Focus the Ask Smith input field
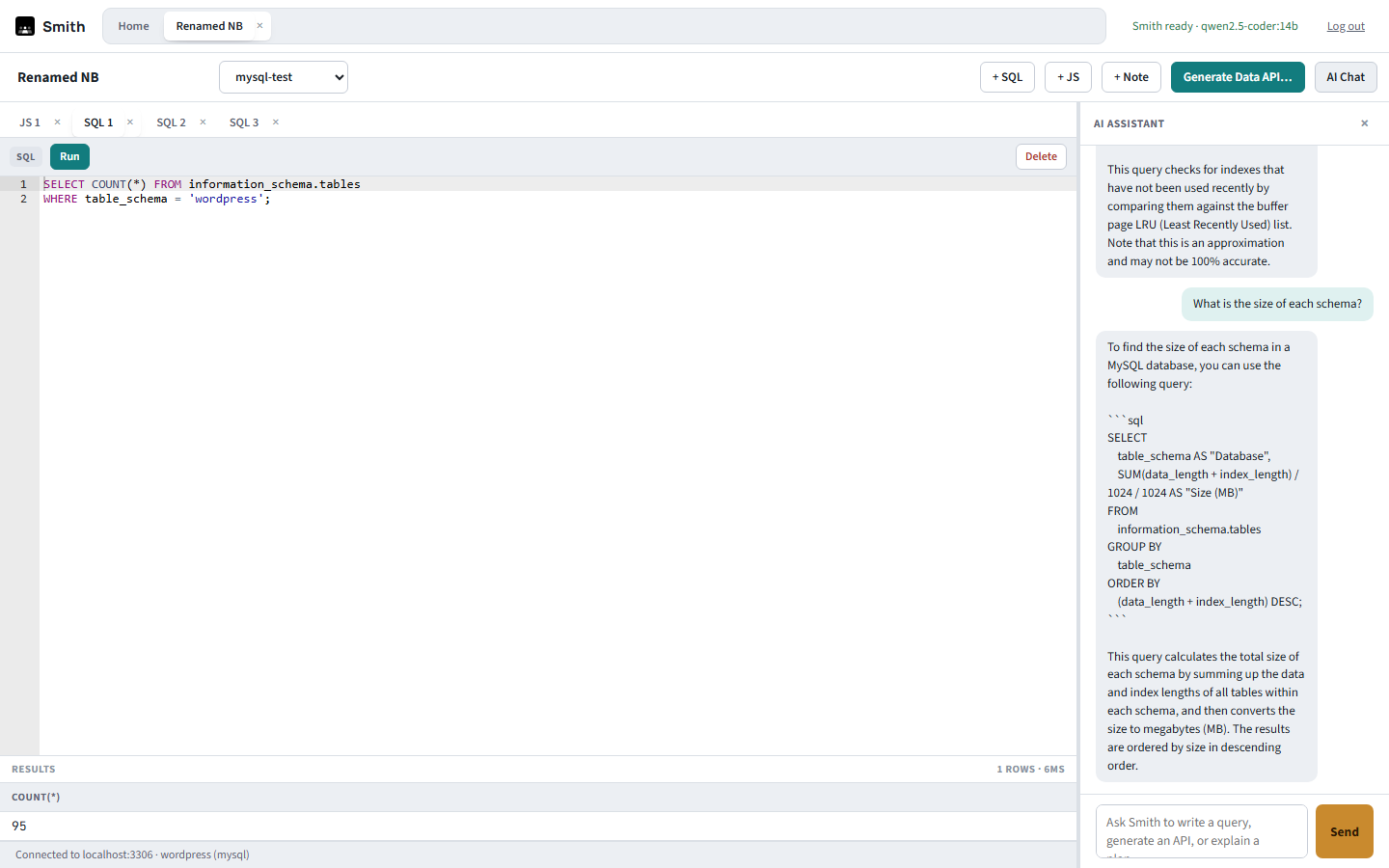This screenshot has width=1389, height=868. click(1202, 831)
